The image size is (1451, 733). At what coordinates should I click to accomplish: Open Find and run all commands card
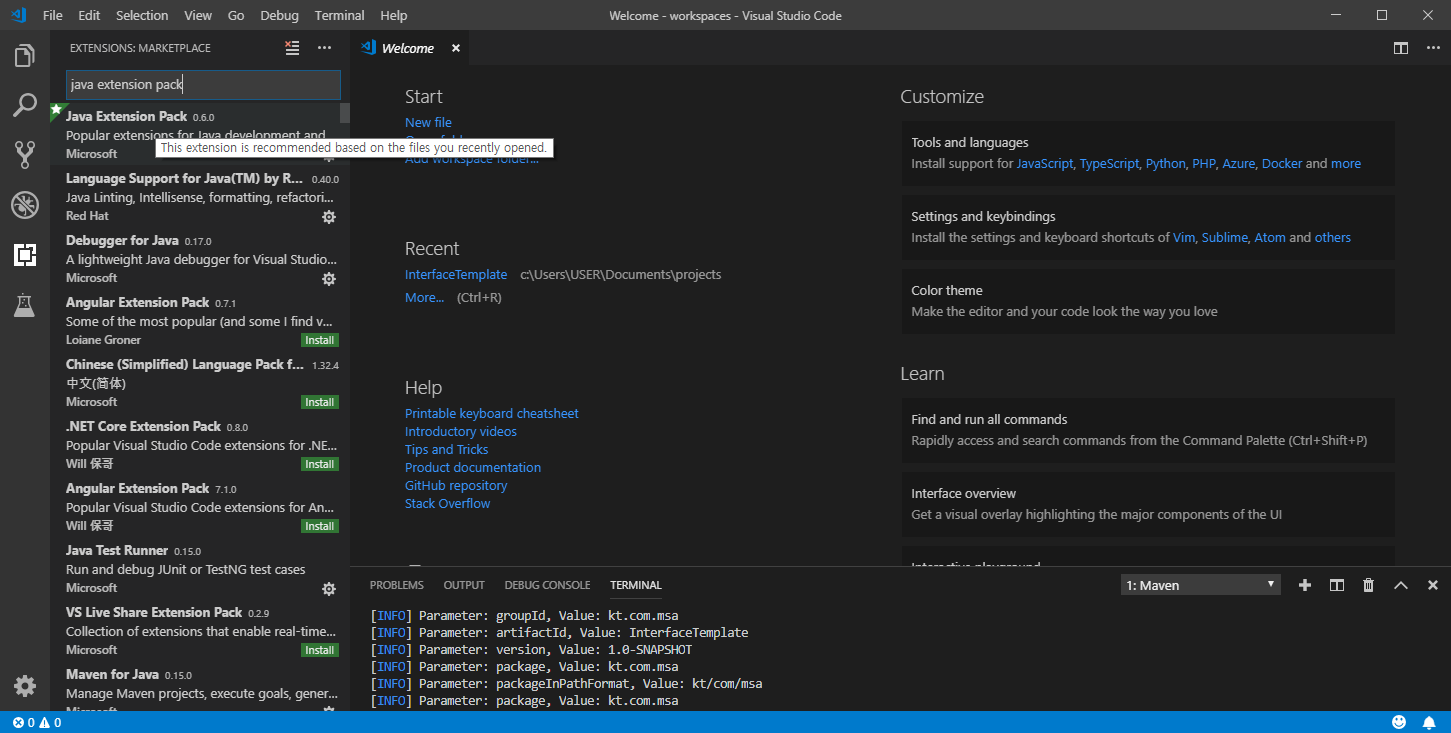(1148, 430)
